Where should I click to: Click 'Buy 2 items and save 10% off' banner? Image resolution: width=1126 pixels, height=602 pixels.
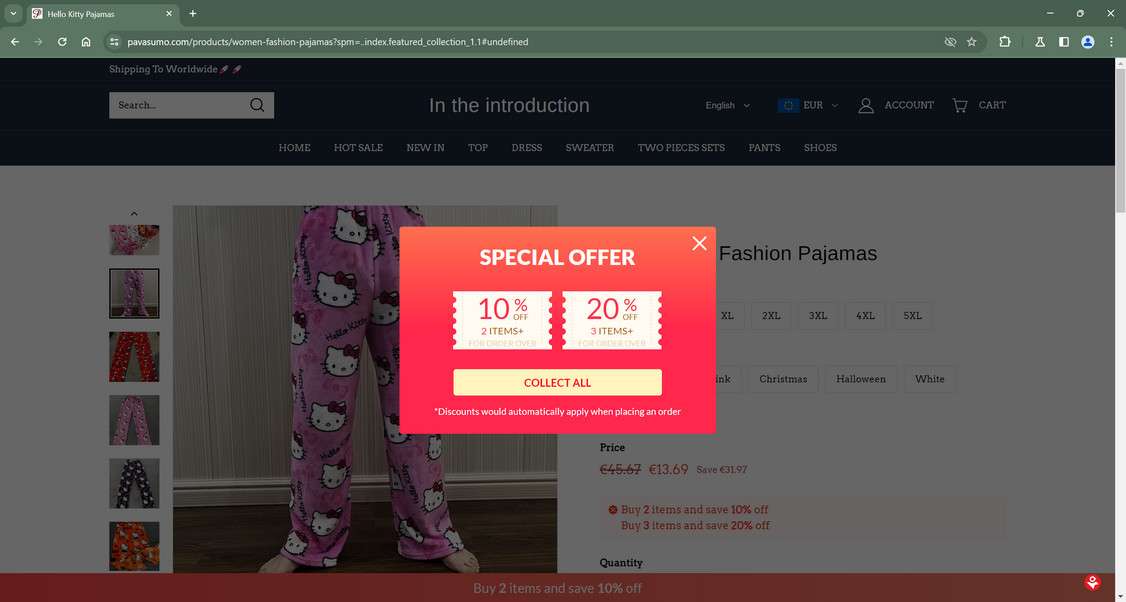(x=557, y=588)
